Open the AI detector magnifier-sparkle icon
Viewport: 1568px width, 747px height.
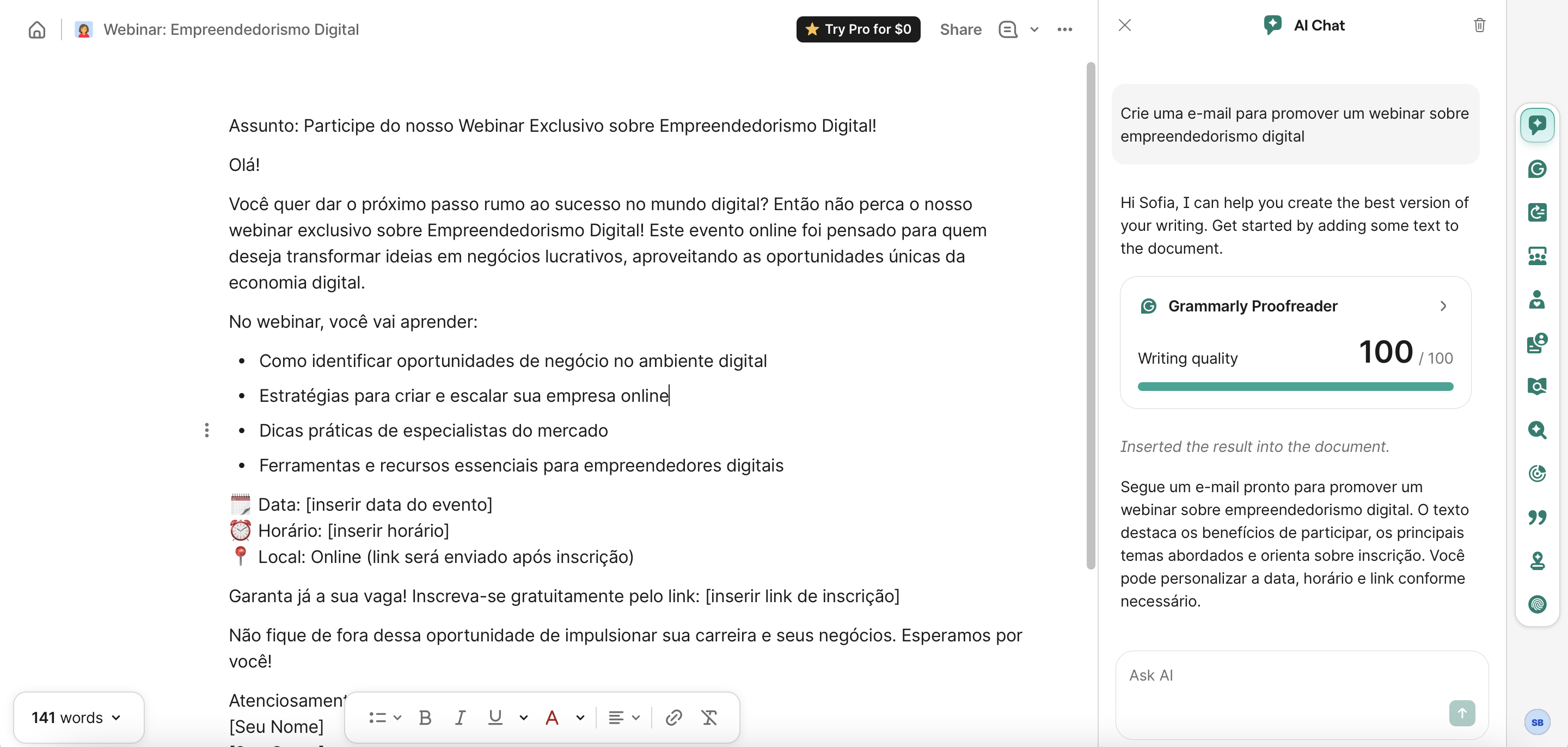click(x=1537, y=430)
